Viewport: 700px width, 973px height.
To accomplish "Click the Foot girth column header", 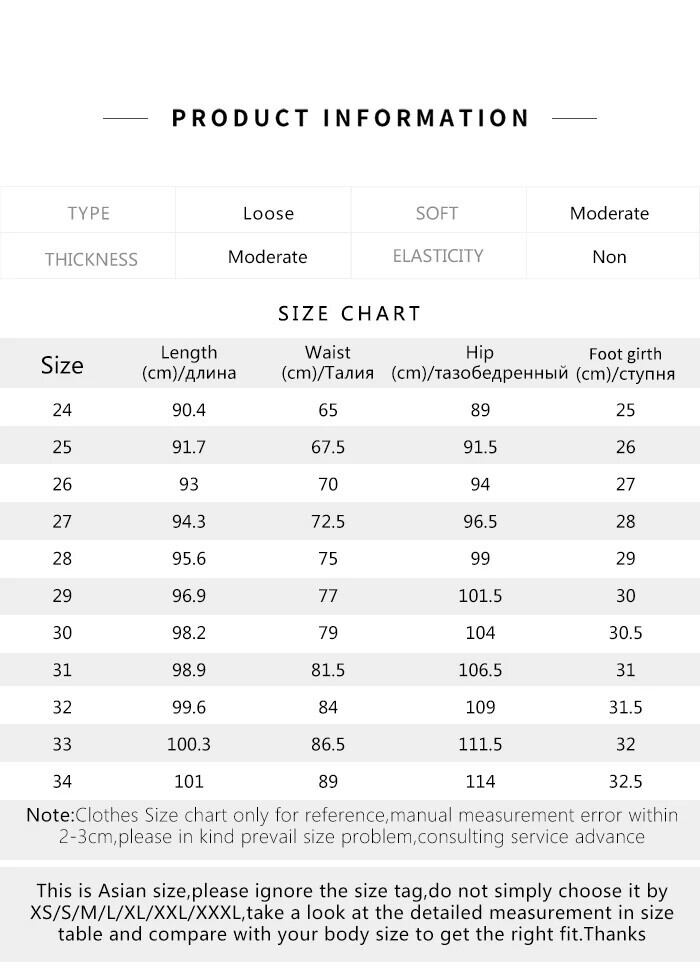I will (626, 364).
